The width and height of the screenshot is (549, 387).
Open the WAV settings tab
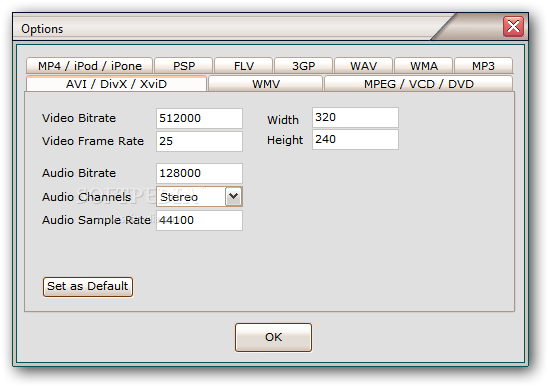363,66
